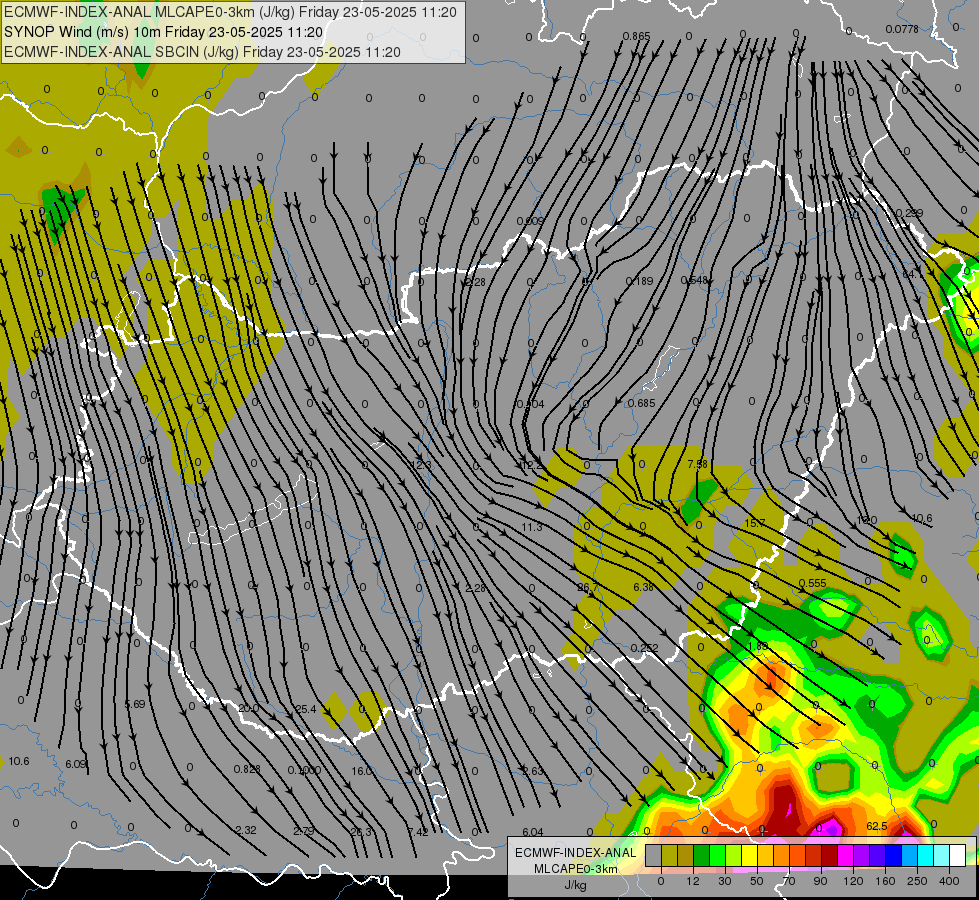Click the map value 15.7
979x900 pixels.
click(754, 523)
